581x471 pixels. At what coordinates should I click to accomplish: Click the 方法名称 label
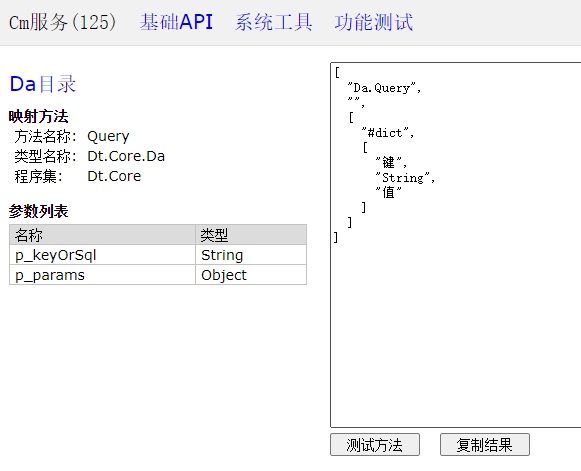tap(45, 136)
